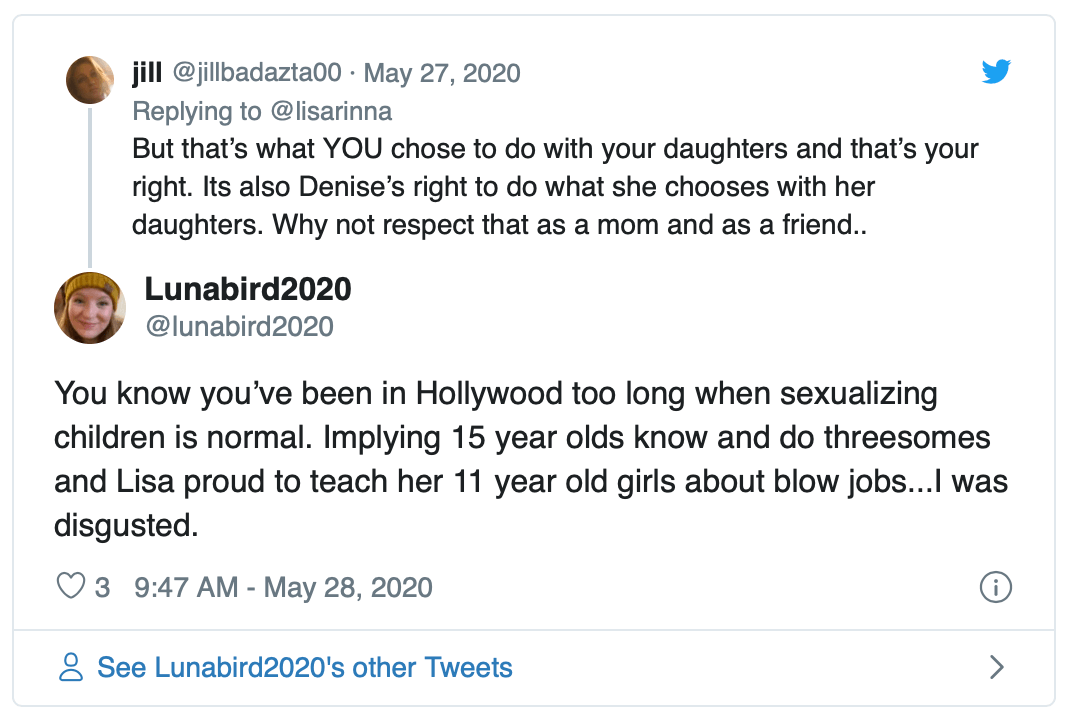Open the @lunabird2020 handle
Screen dimensions: 1076x720
[239, 326]
